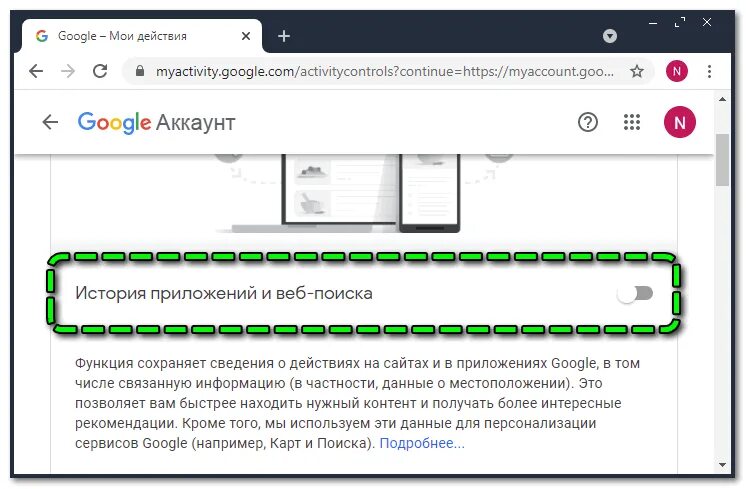Click the История приложений и веб-поиска heading
The height and width of the screenshot is (489, 746).
click(x=224, y=293)
